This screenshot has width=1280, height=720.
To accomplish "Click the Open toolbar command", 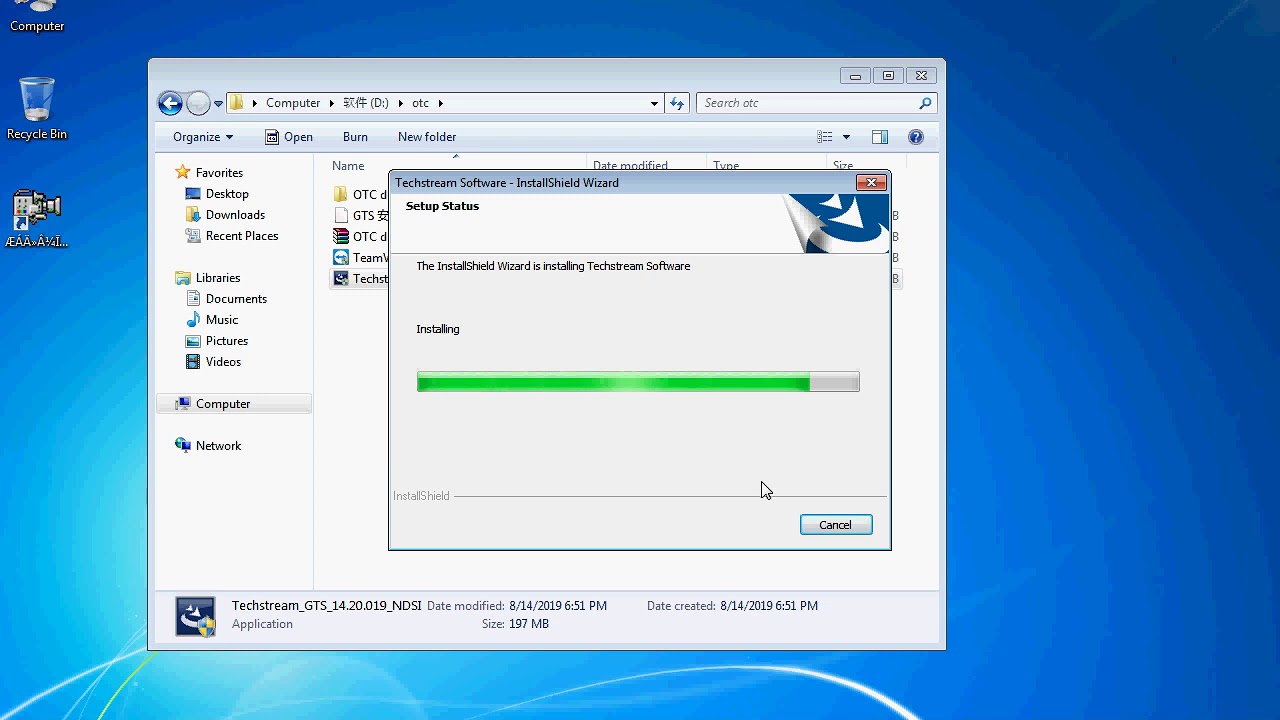I will click(289, 137).
